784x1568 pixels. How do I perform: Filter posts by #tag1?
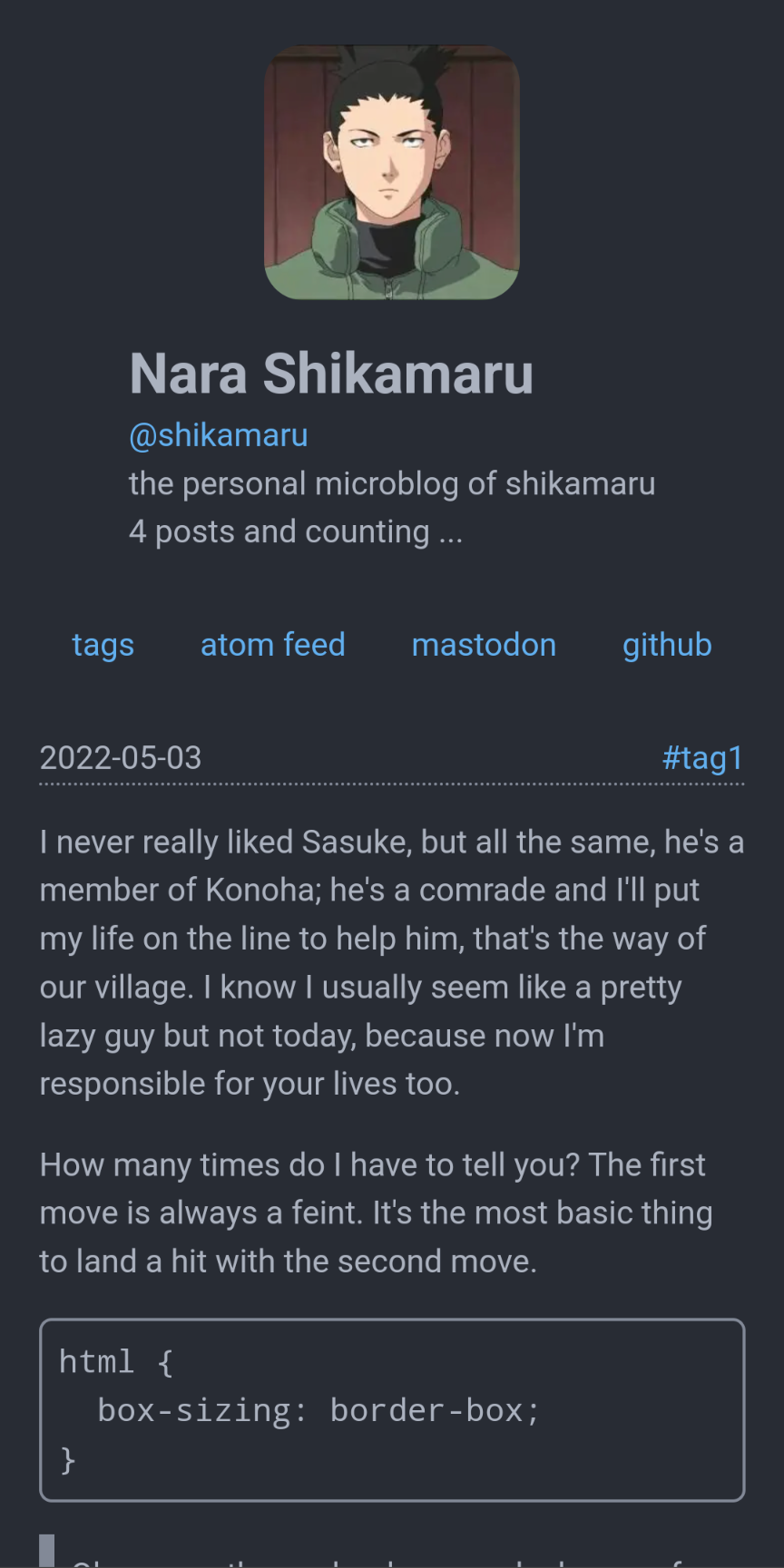click(x=703, y=758)
